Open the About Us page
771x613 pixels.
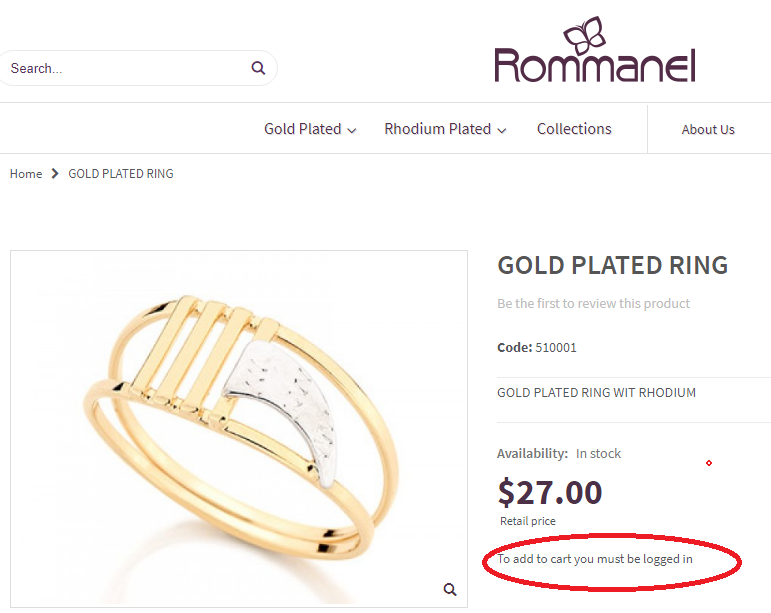(x=708, y=130)
